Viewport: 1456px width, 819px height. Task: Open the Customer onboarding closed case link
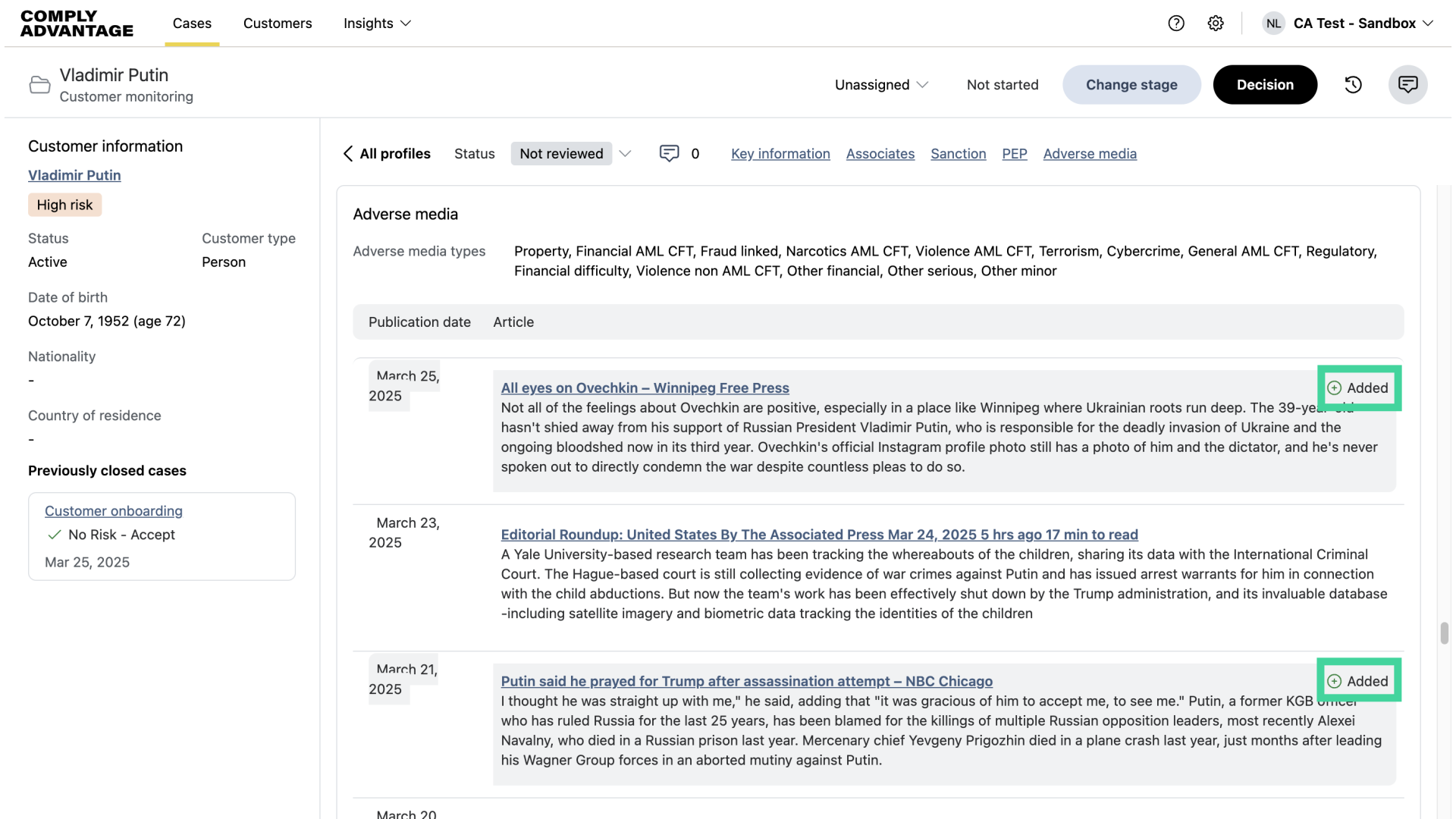(114, 511)
